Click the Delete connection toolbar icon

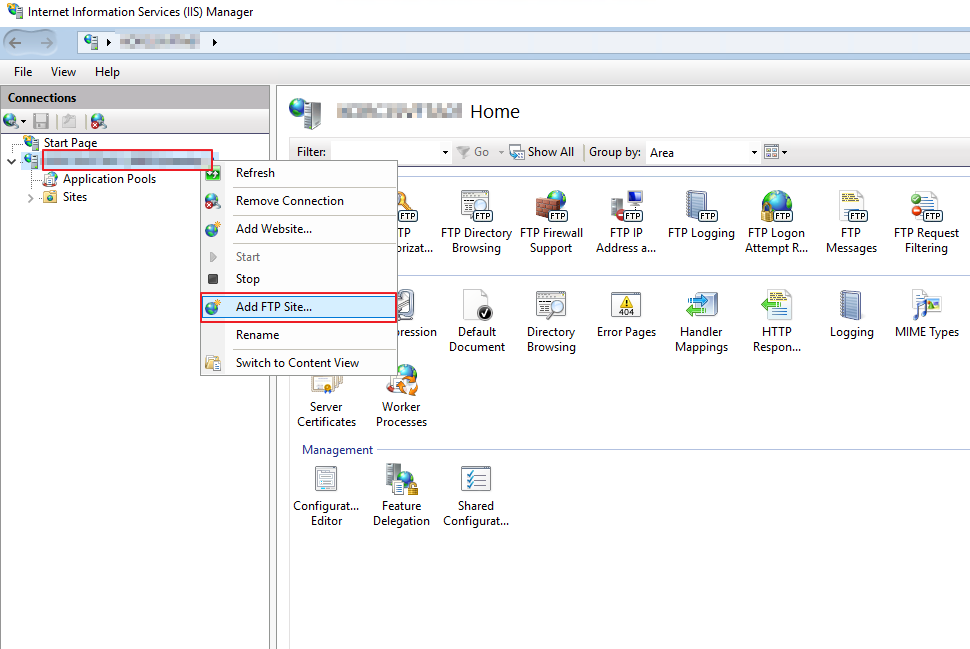tap(98, 121)
